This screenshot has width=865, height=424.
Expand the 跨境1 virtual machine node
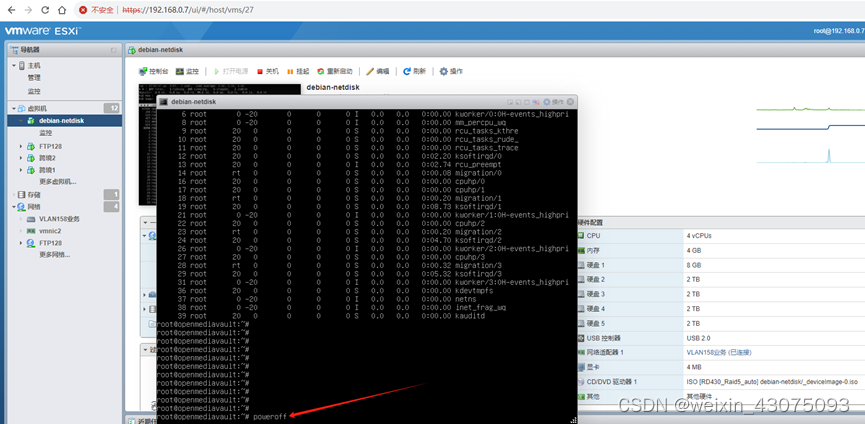point(21,170)
